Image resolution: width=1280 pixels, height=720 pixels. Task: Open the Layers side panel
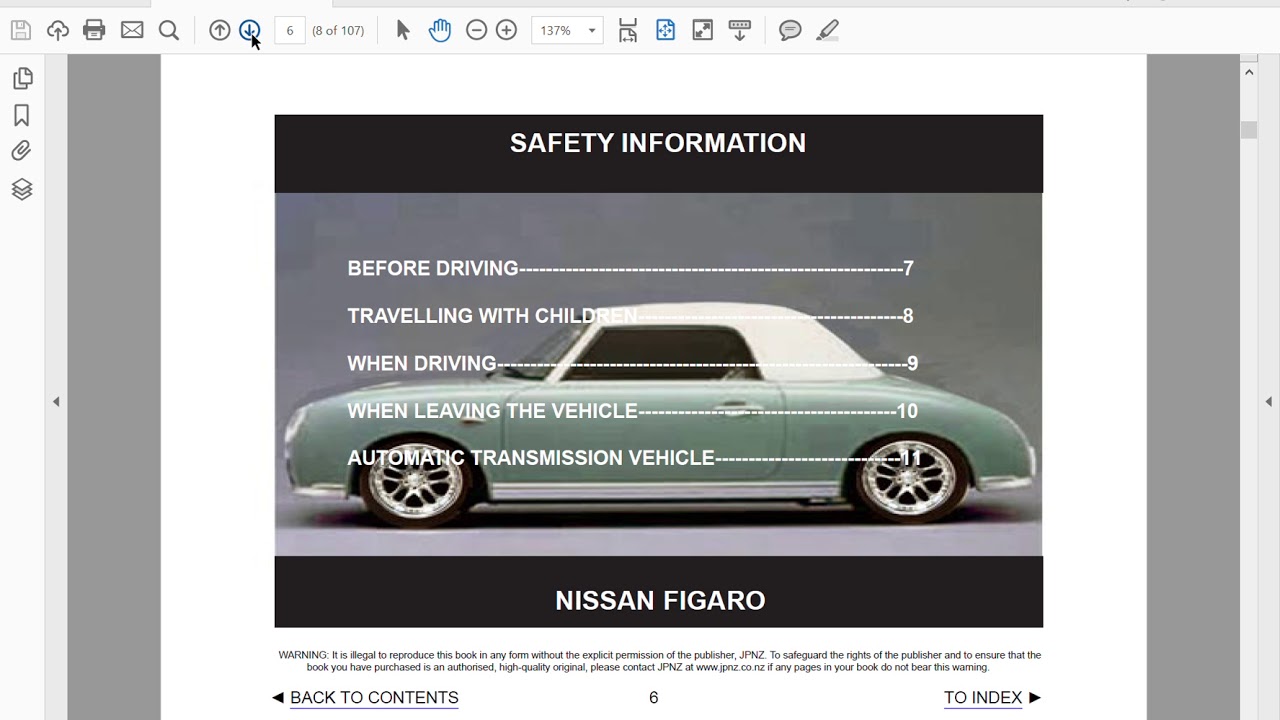(22, 189)
